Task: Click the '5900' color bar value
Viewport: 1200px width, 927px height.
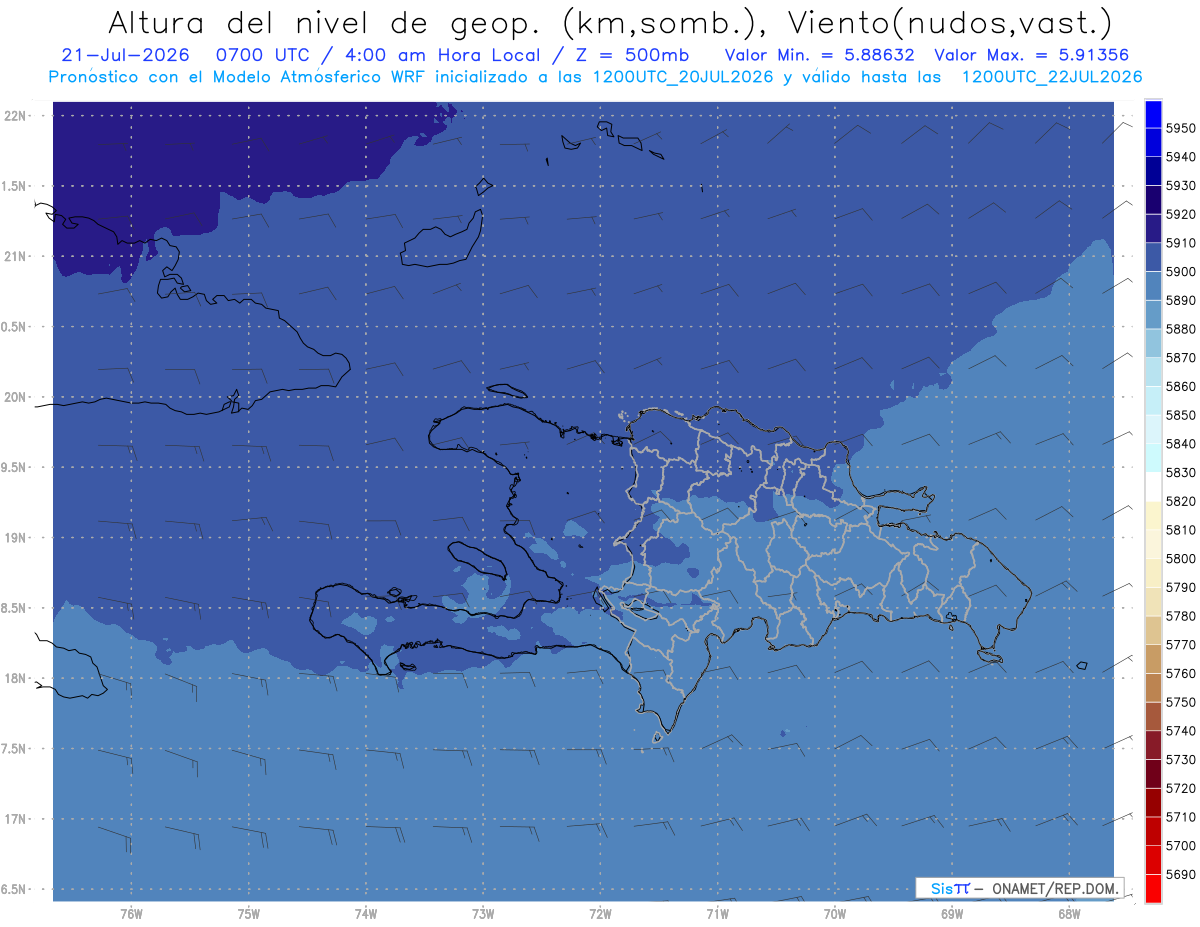Action: (1179, 272)
